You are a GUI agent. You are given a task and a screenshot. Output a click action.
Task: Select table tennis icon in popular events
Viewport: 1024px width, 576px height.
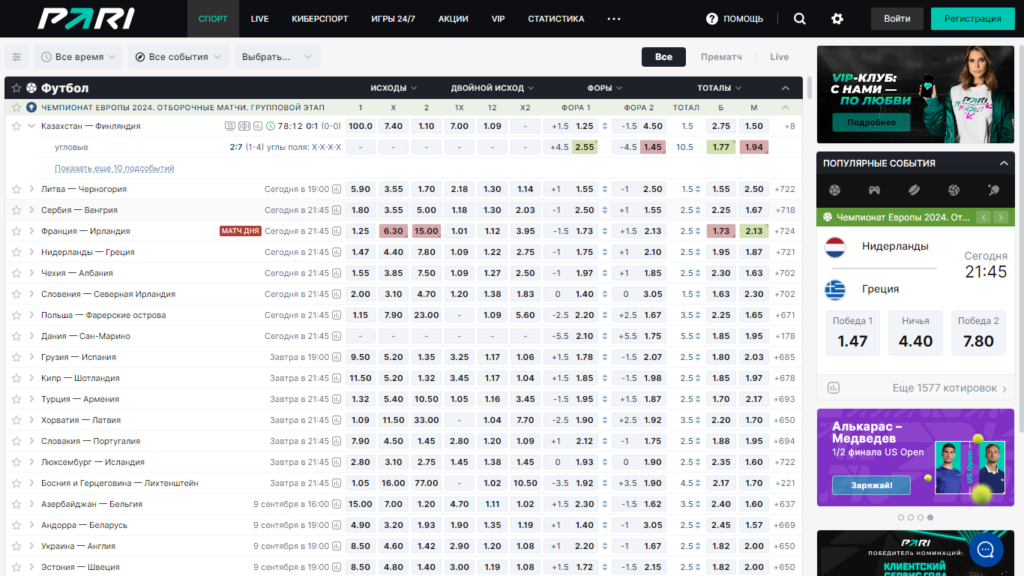[x=993, y=190]
